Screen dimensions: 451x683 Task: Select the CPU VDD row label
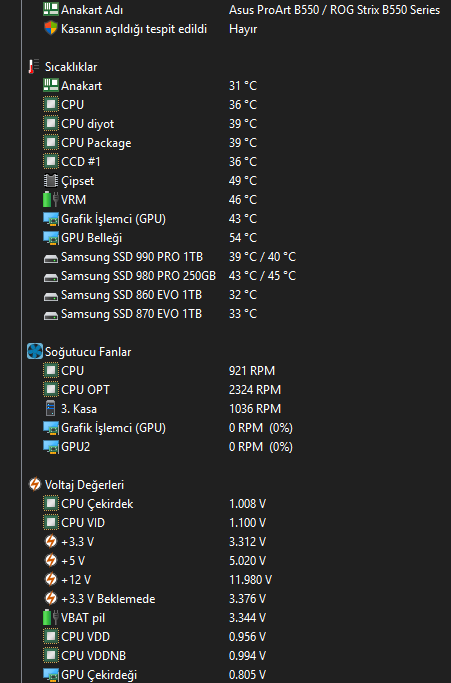coord(85,637)
